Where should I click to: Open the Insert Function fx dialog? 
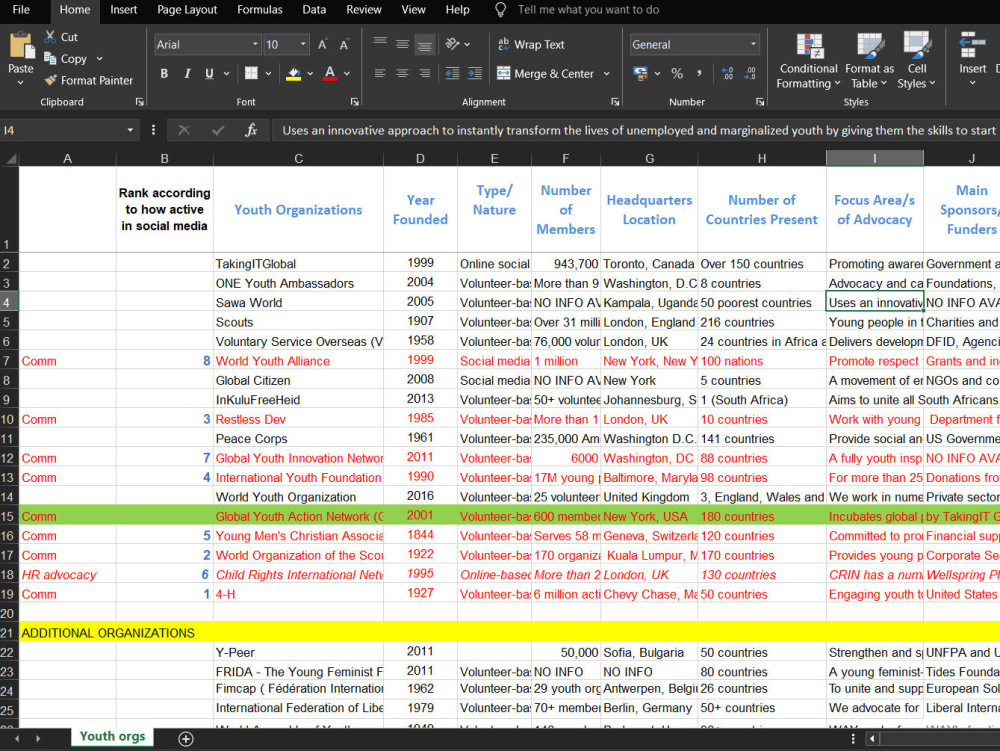[x=251, y=130]
